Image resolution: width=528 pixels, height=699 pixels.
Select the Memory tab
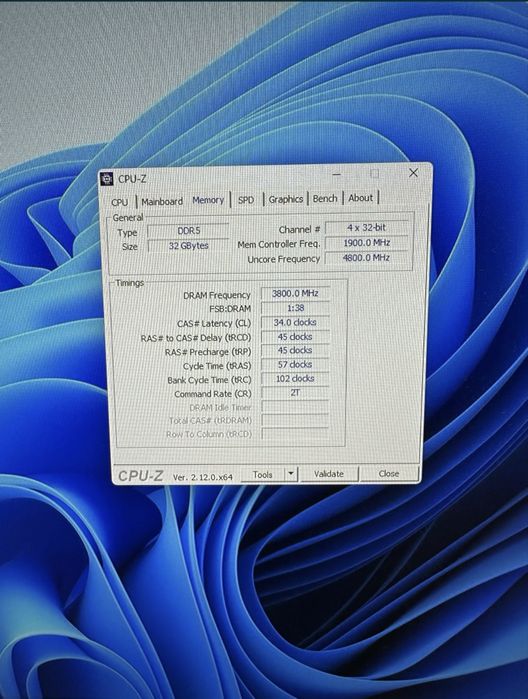point(208,200)
